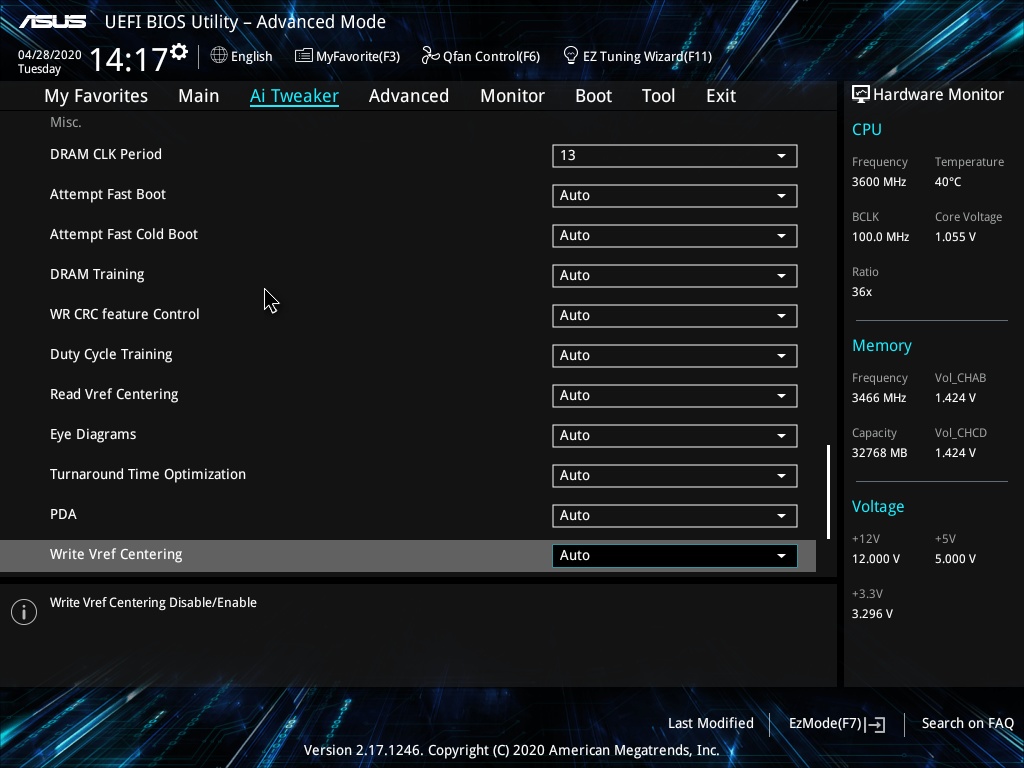Select the Write Vref Centering row label
Viewport: 1024px width, 768px height.
(x=116, y=554)
